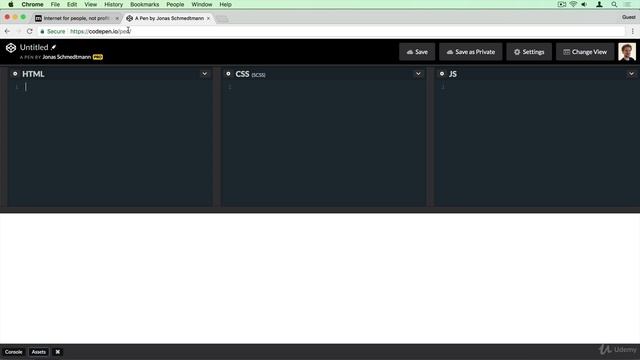
Task: Click the PRO badge
Action: click(x=98, y=57)
